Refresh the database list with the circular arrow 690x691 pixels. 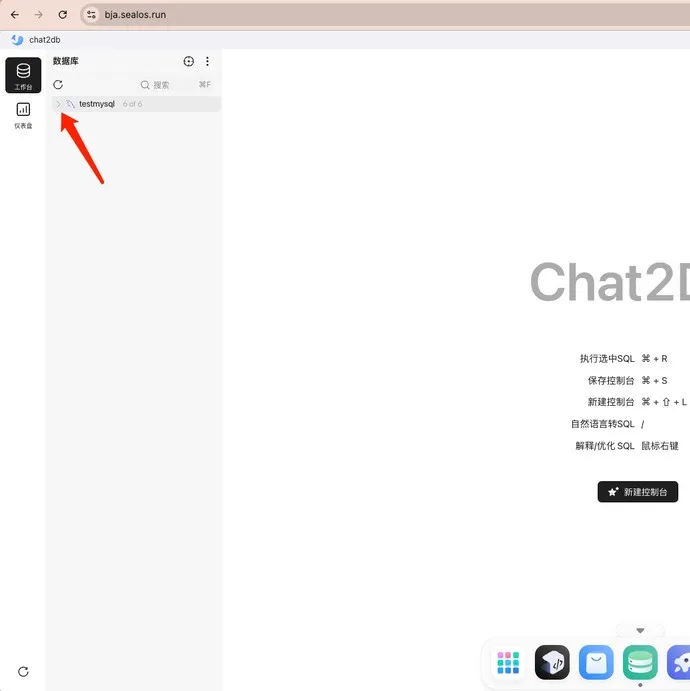[58, 85]
